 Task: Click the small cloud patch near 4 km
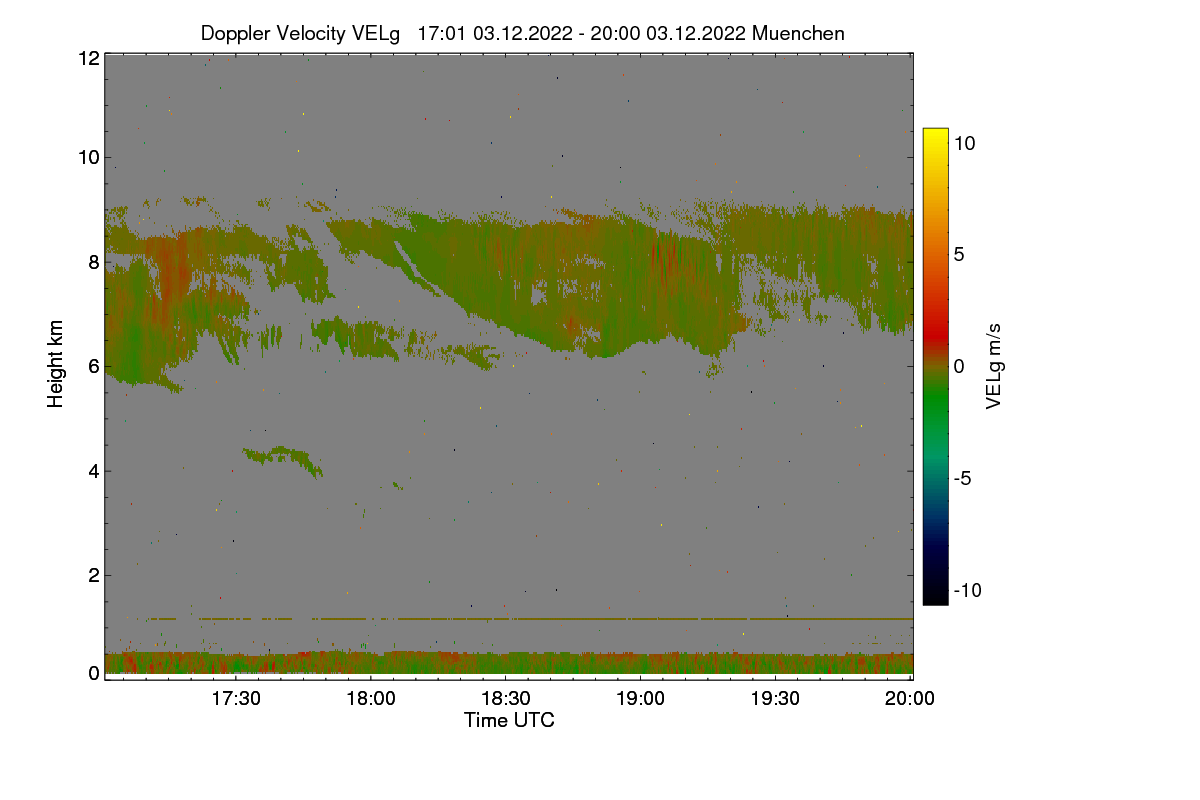point(283,459)
